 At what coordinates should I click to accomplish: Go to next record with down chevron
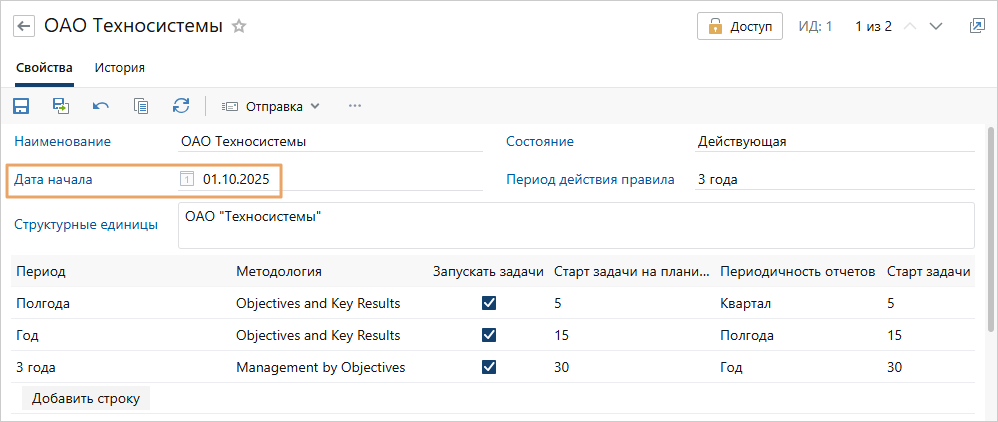(936, 27)
